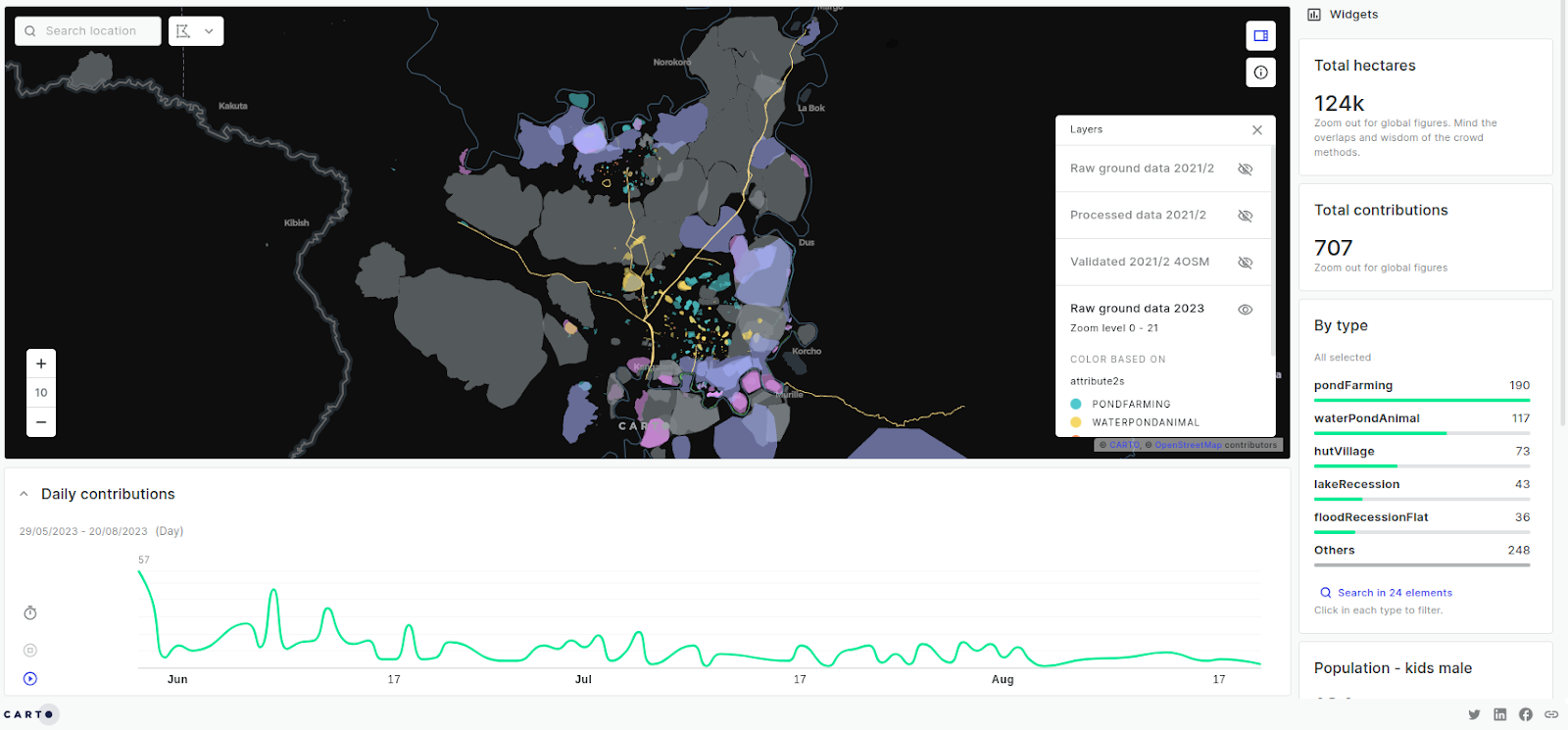
Task: Show the Raw ground data 2021/2 layer
Action: pyautogui.click(x=1245, y=169)
